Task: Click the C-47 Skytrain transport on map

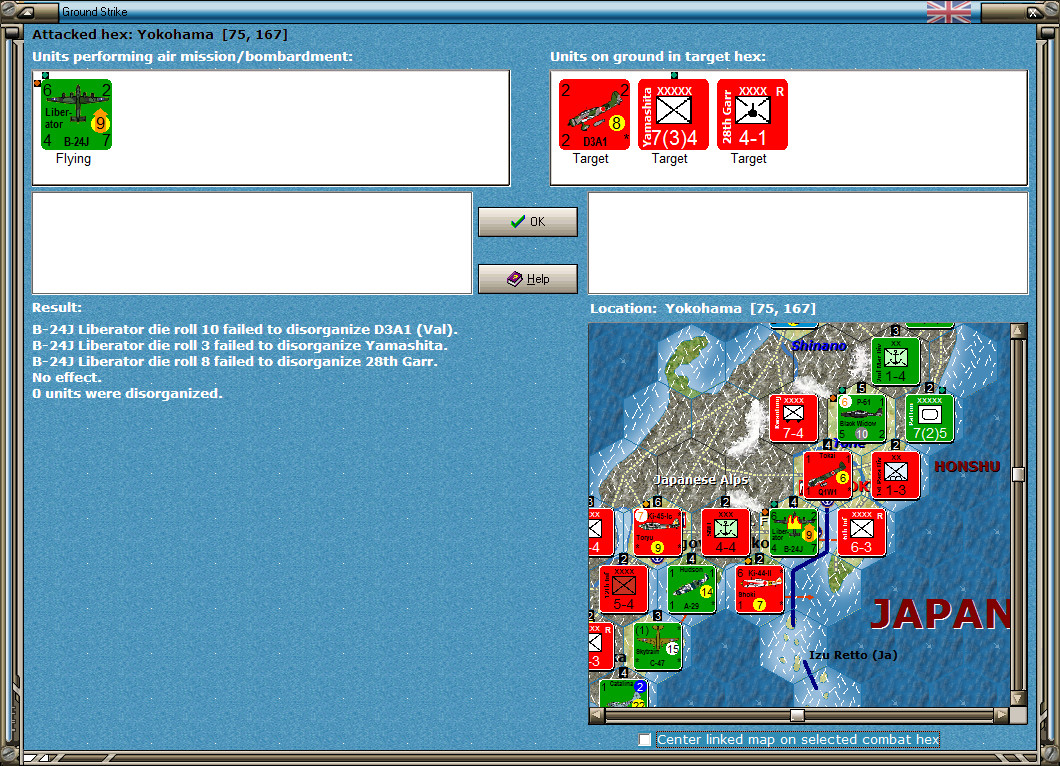Action: (x=657, y=646)
